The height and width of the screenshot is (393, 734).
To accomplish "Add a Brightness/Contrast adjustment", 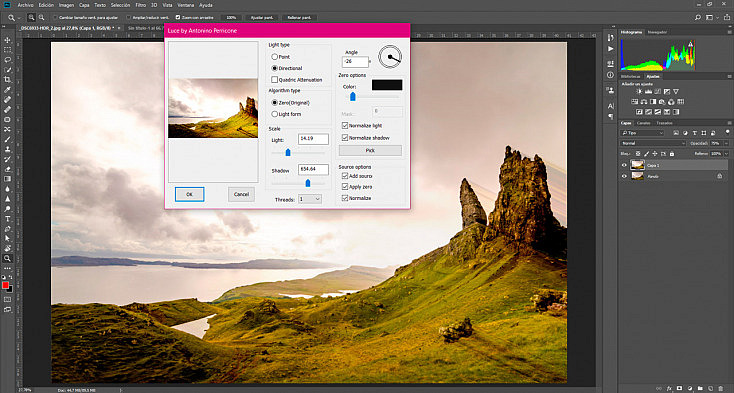I will click(639, 92).
